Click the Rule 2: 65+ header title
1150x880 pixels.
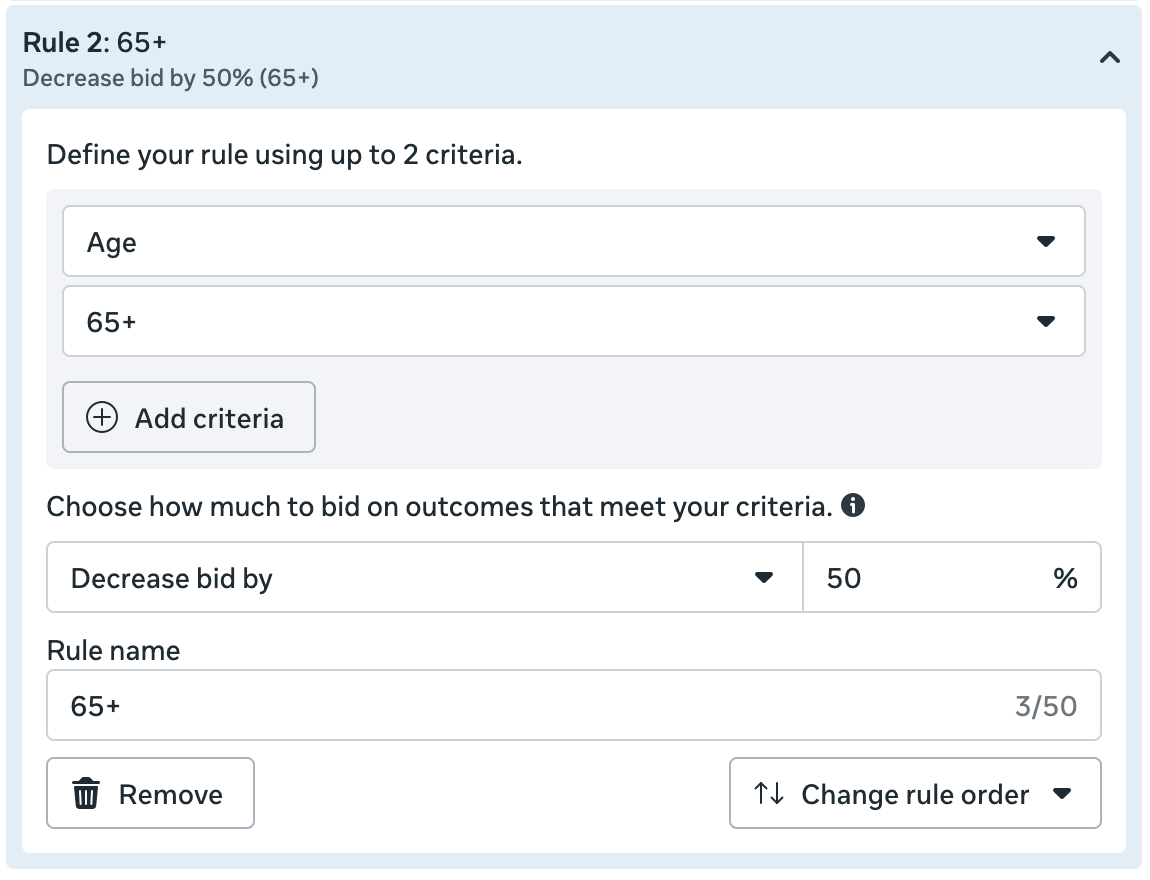coord(94,42)
